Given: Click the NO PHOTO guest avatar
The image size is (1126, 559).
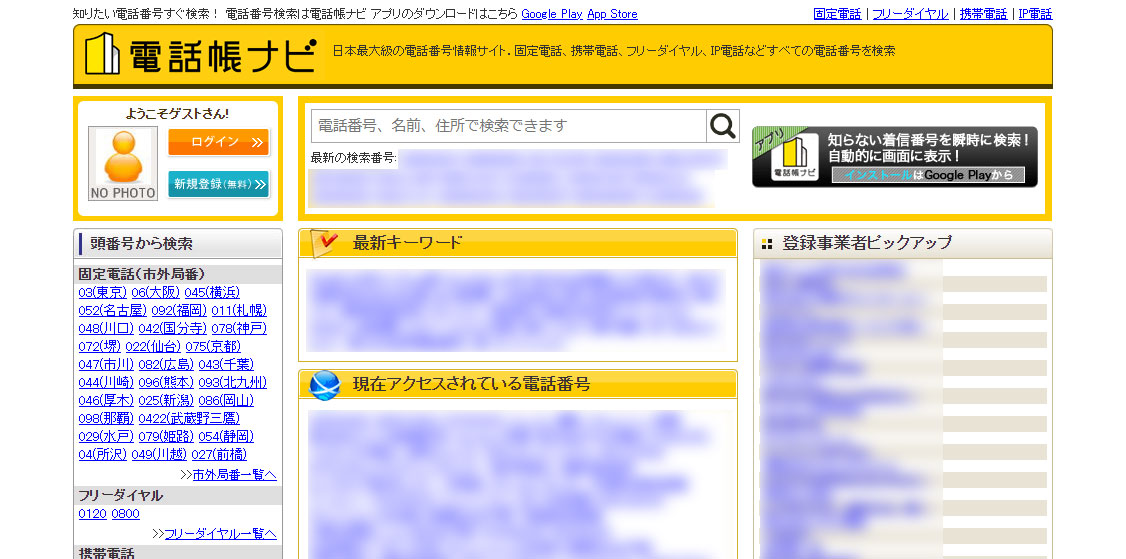Looking at the screenshot, I should (123, 163).
